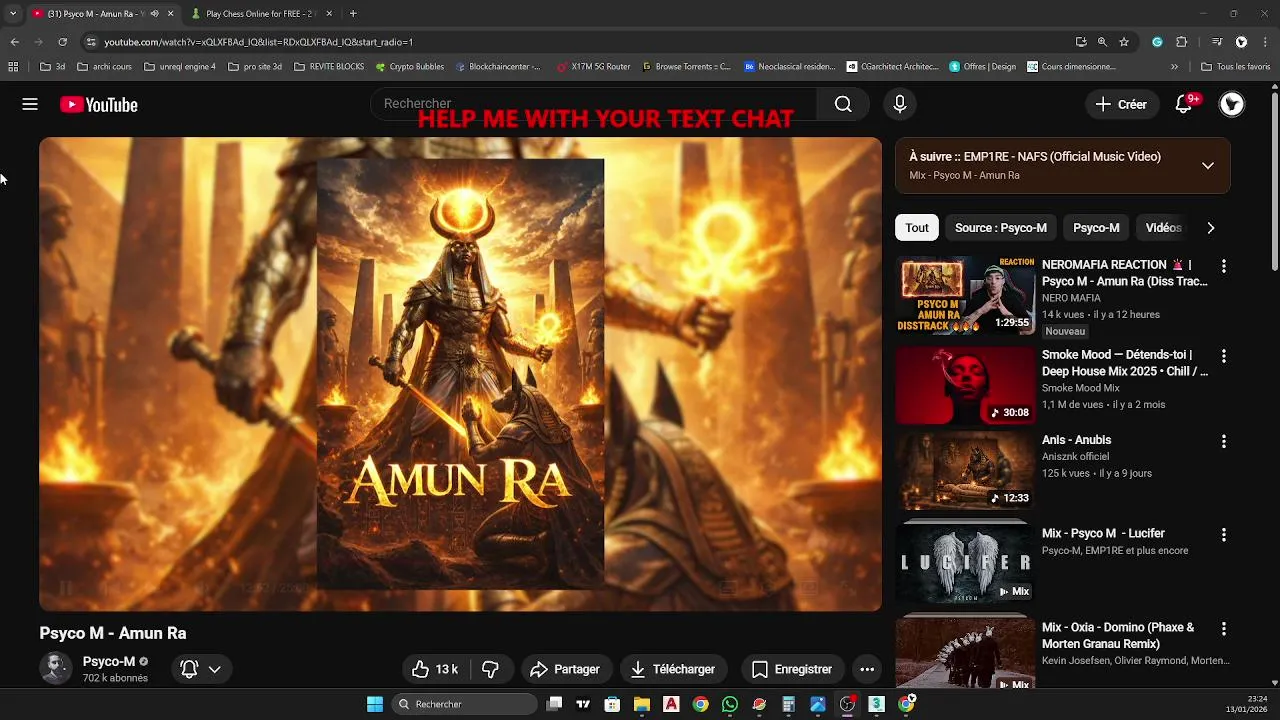1280x720 pixels.
Task: Open File Explorer from the taskbar
Action: 641,704
